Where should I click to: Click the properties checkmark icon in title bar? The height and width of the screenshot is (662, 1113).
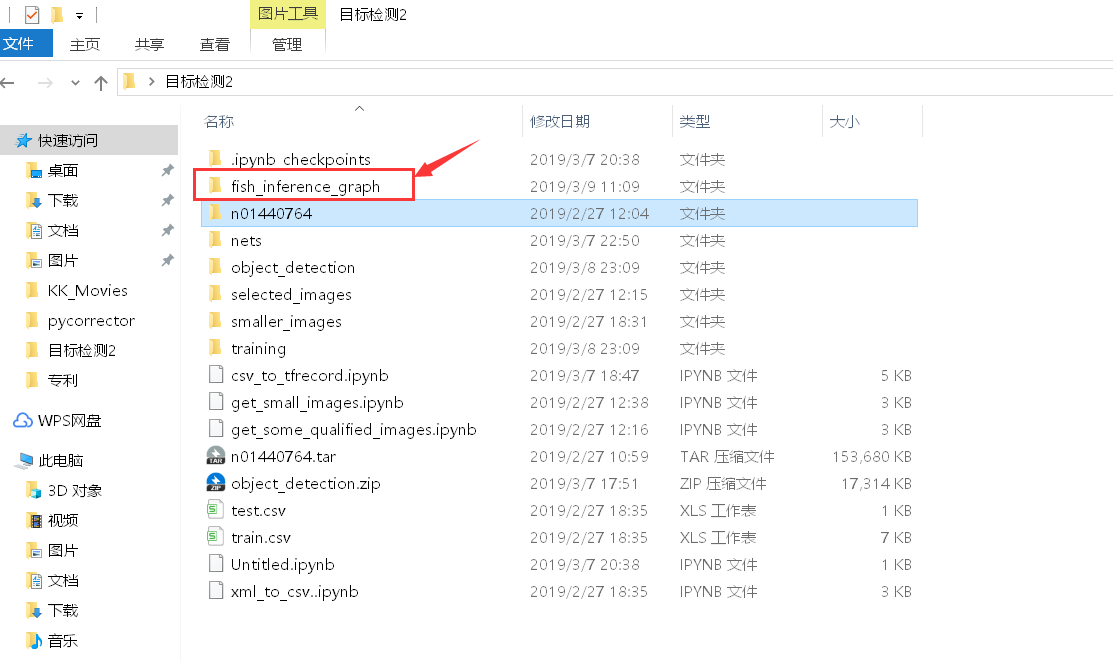[32, 14]
